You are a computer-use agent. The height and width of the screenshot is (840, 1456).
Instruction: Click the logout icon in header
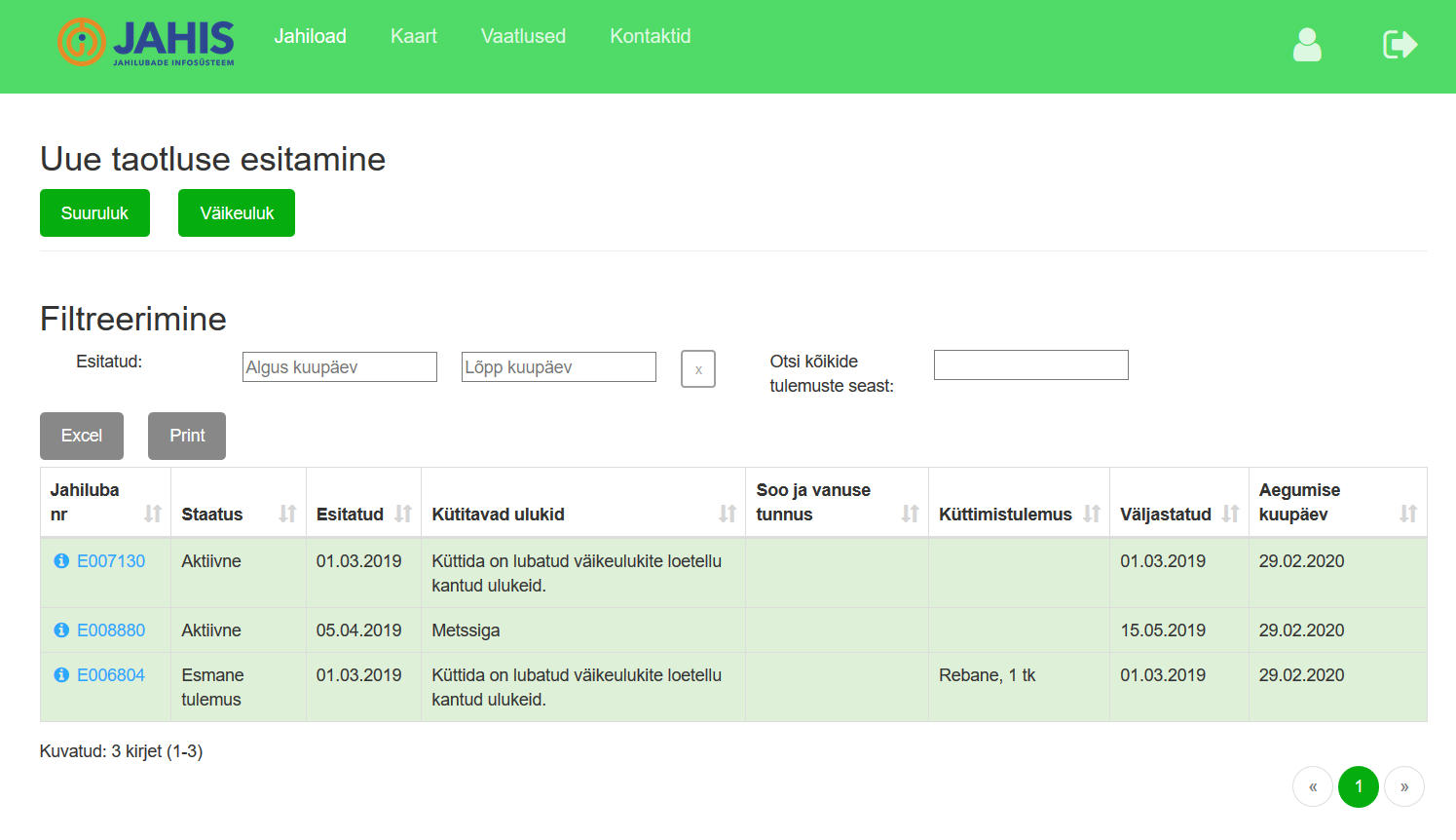1400,45
